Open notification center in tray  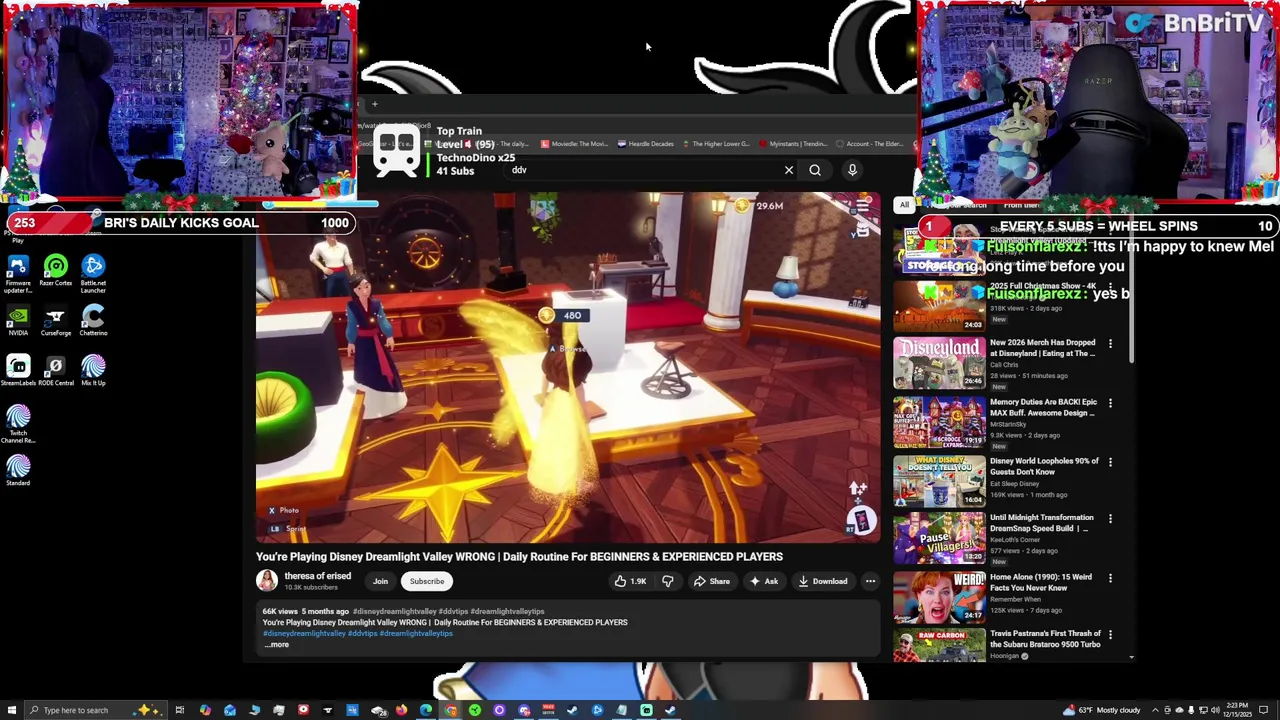pyautogui.click(x=1263, y=710)
